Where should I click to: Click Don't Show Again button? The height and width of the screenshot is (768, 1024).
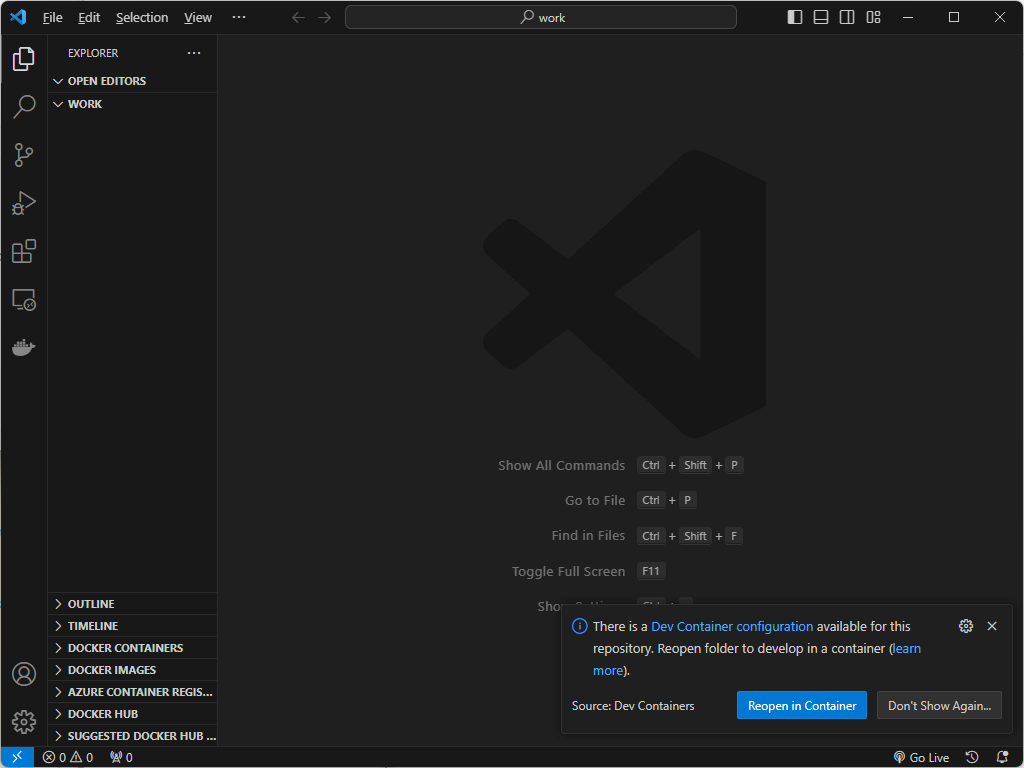(939, 705)
